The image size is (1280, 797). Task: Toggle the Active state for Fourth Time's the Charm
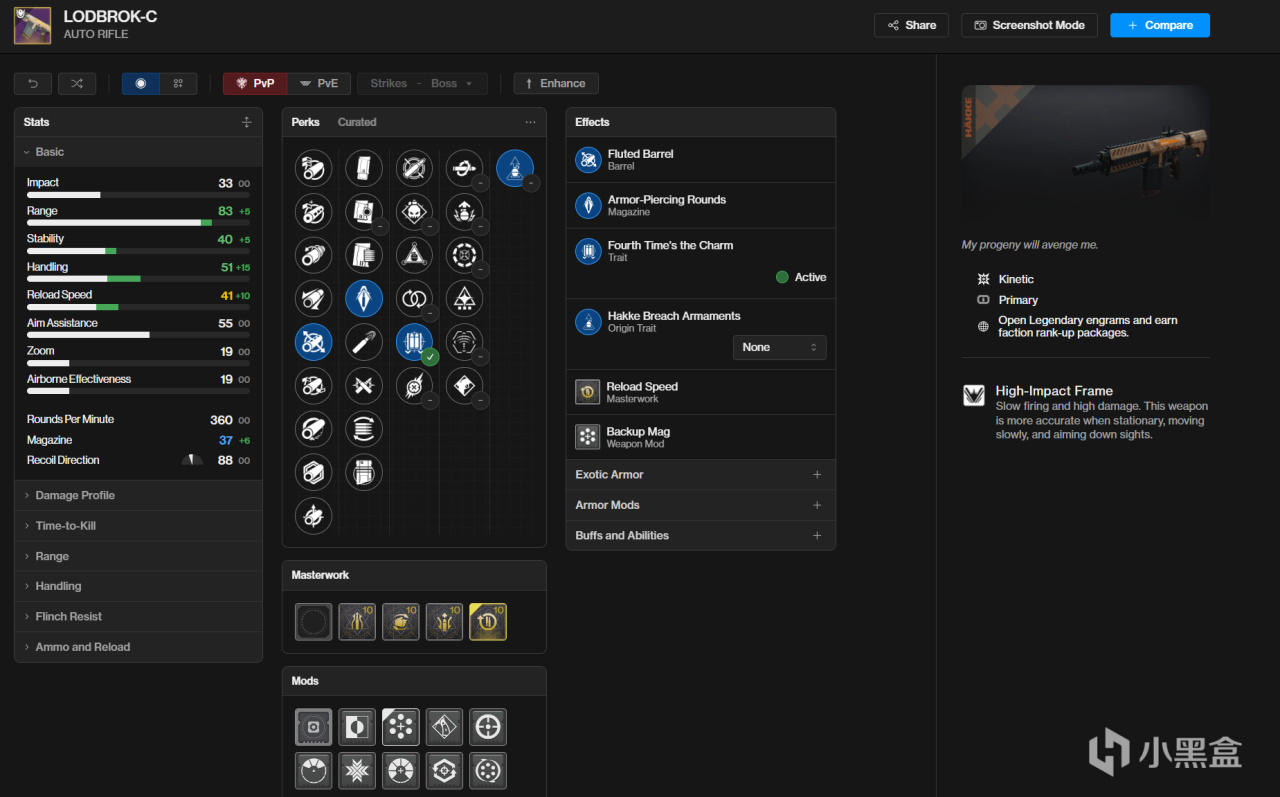click(801, 277)
